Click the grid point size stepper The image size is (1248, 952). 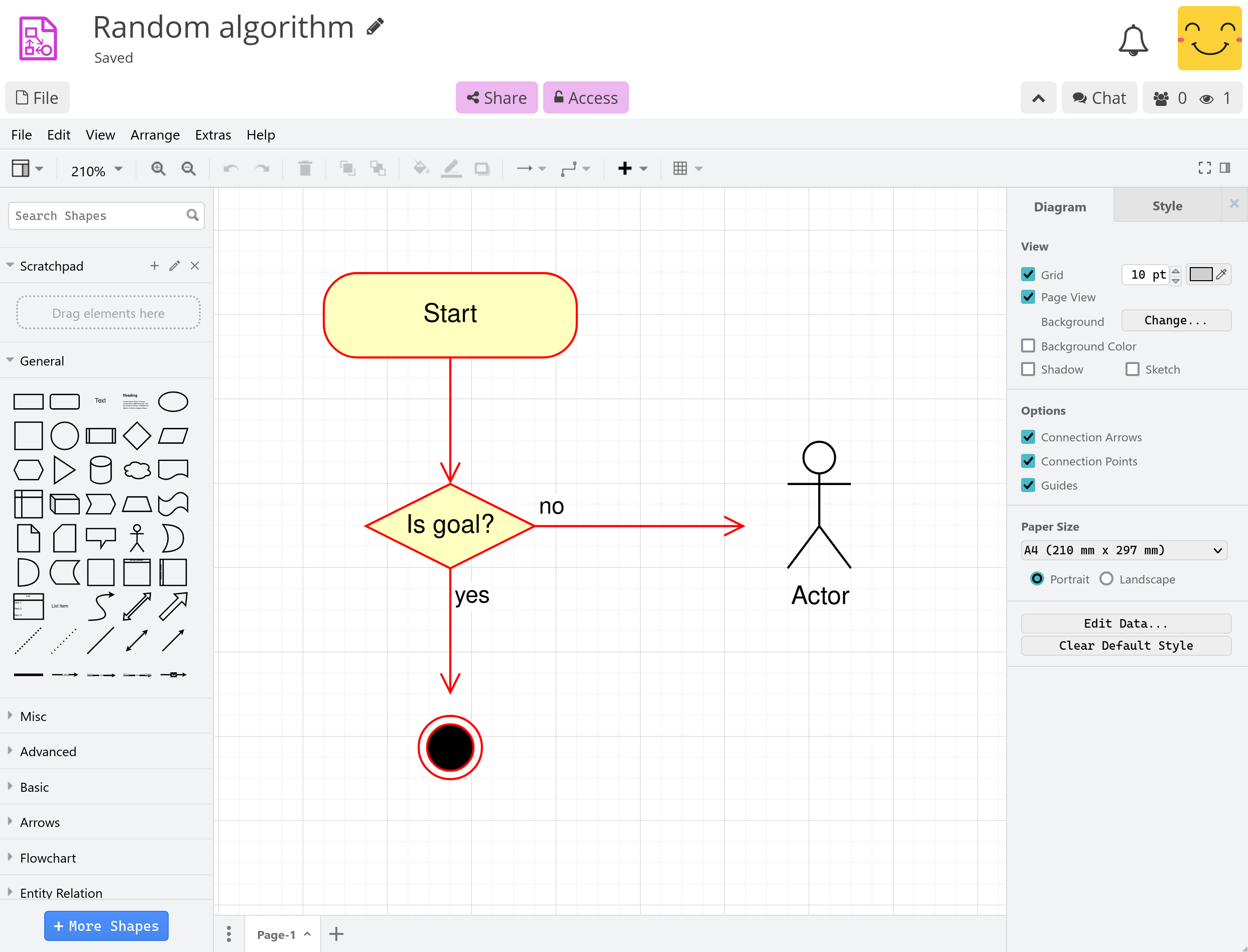(1178, 273)
